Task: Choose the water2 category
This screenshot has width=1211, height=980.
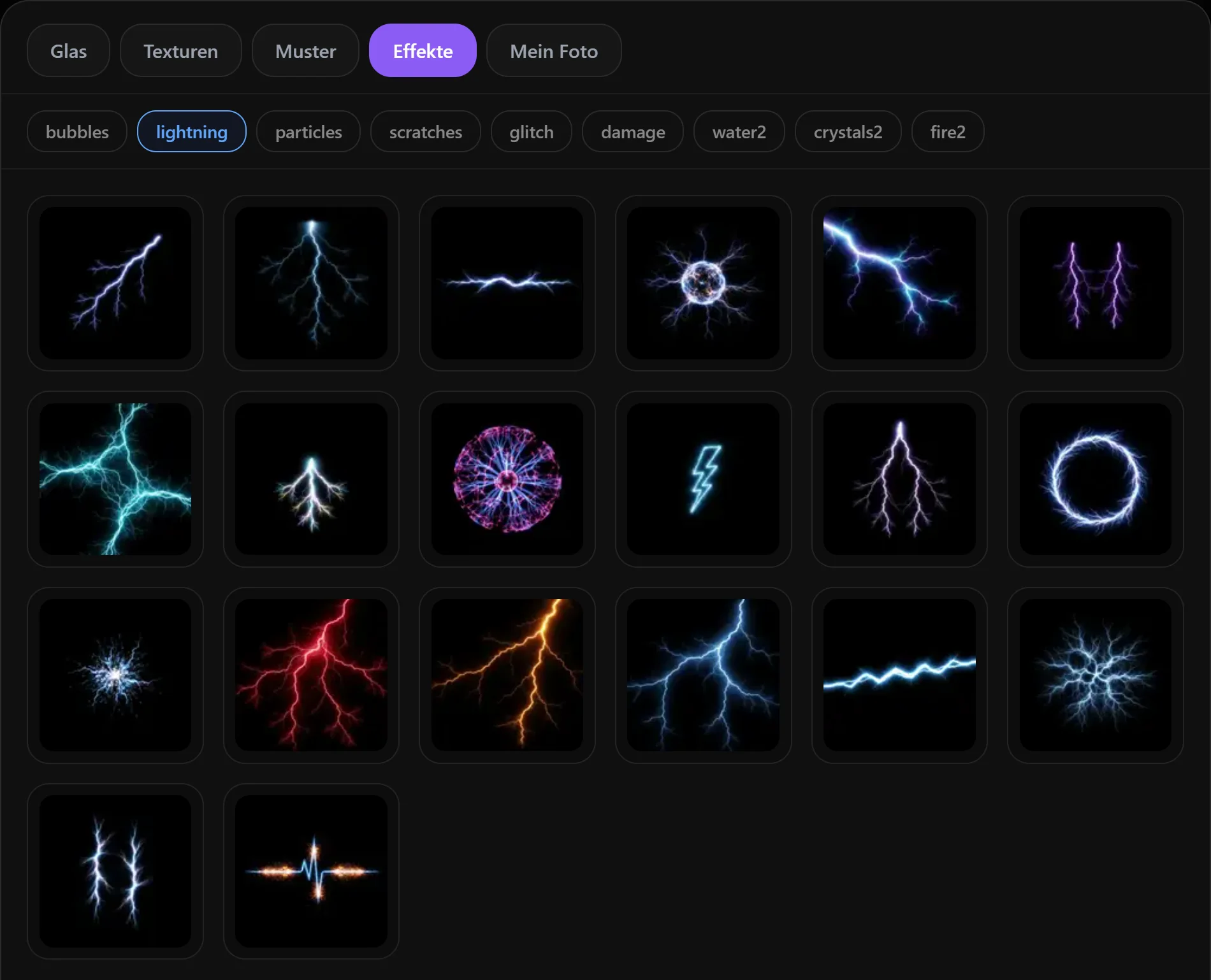Action: click(x=739, y=132)
